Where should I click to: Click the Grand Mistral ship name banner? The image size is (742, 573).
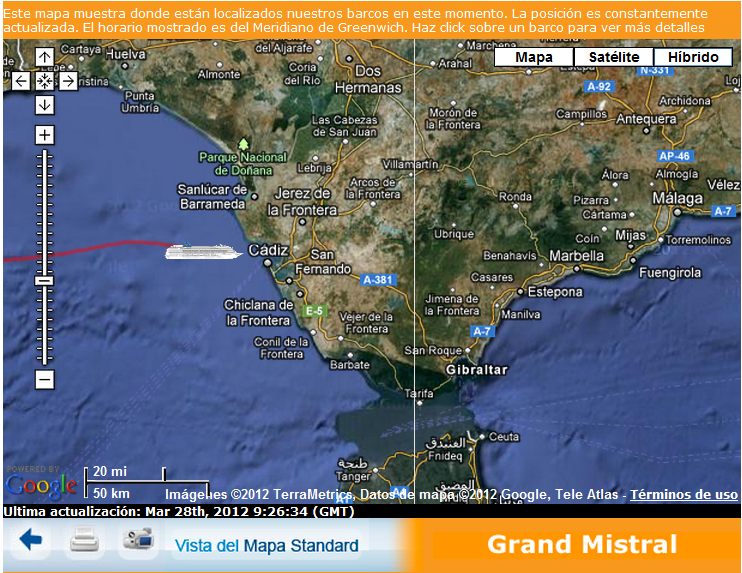point(582,545)
